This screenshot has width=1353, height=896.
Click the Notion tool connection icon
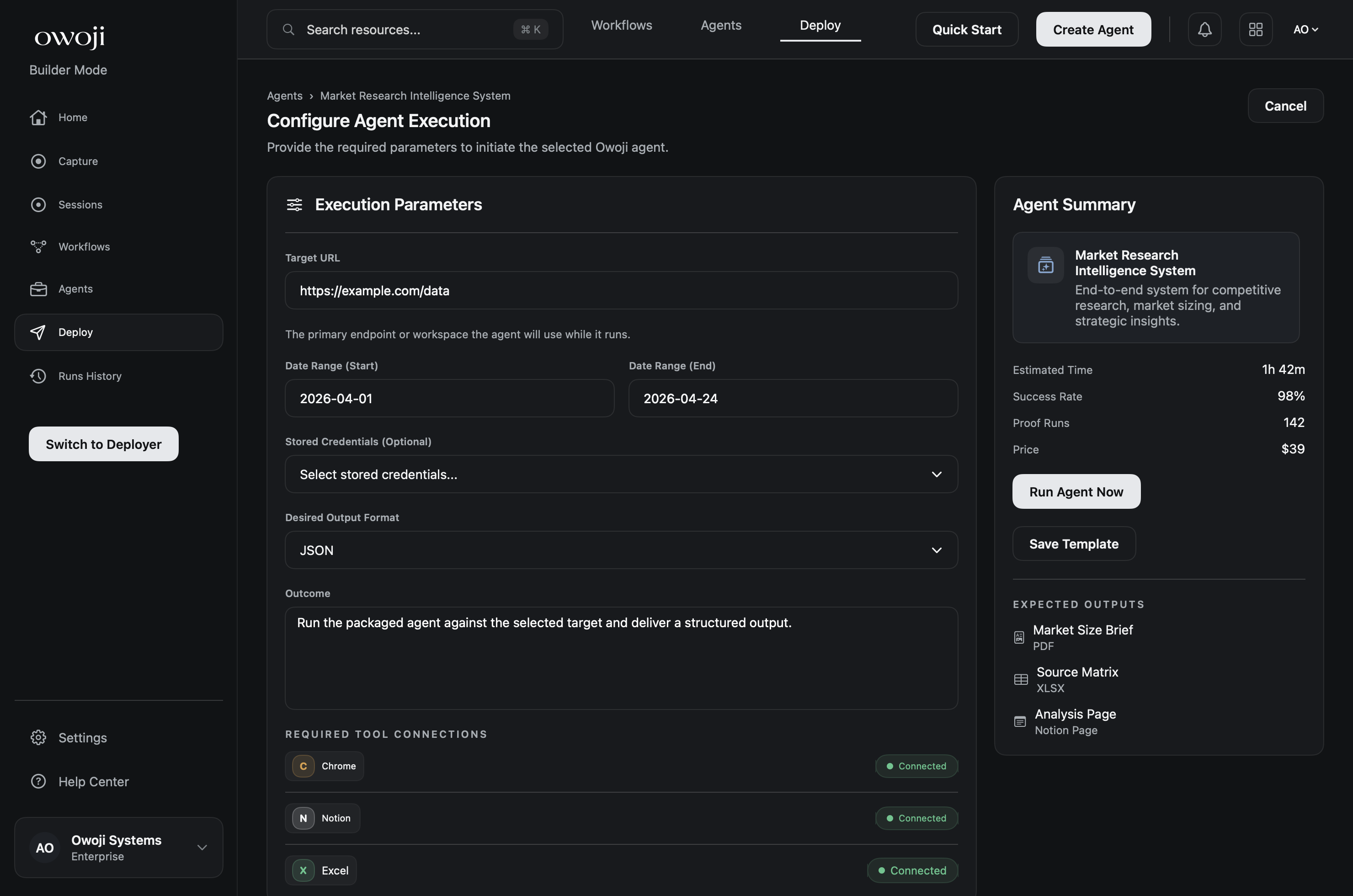point(302,818)
